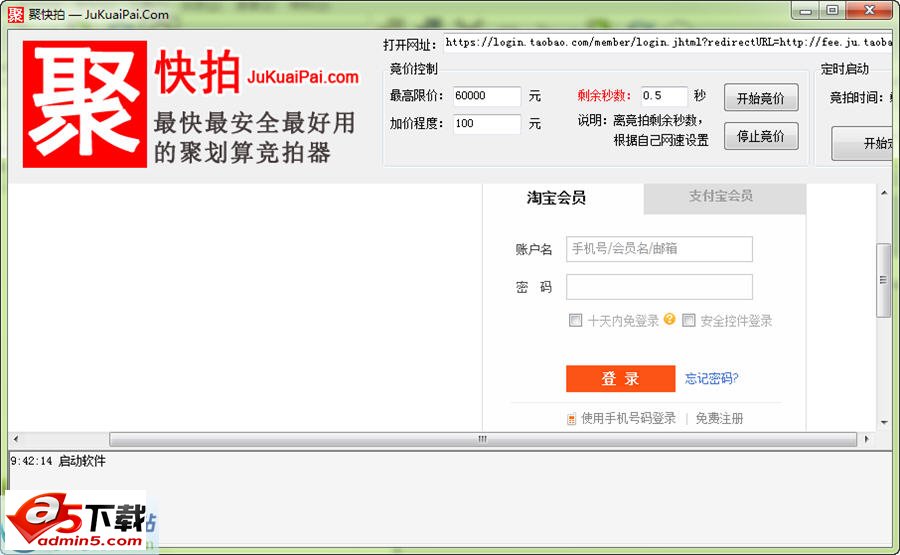Image resolution: width=900 pixels, height=555 pixels.
Task: Click the 剩余秒数 input field
Action: click(x=664, y=96)
